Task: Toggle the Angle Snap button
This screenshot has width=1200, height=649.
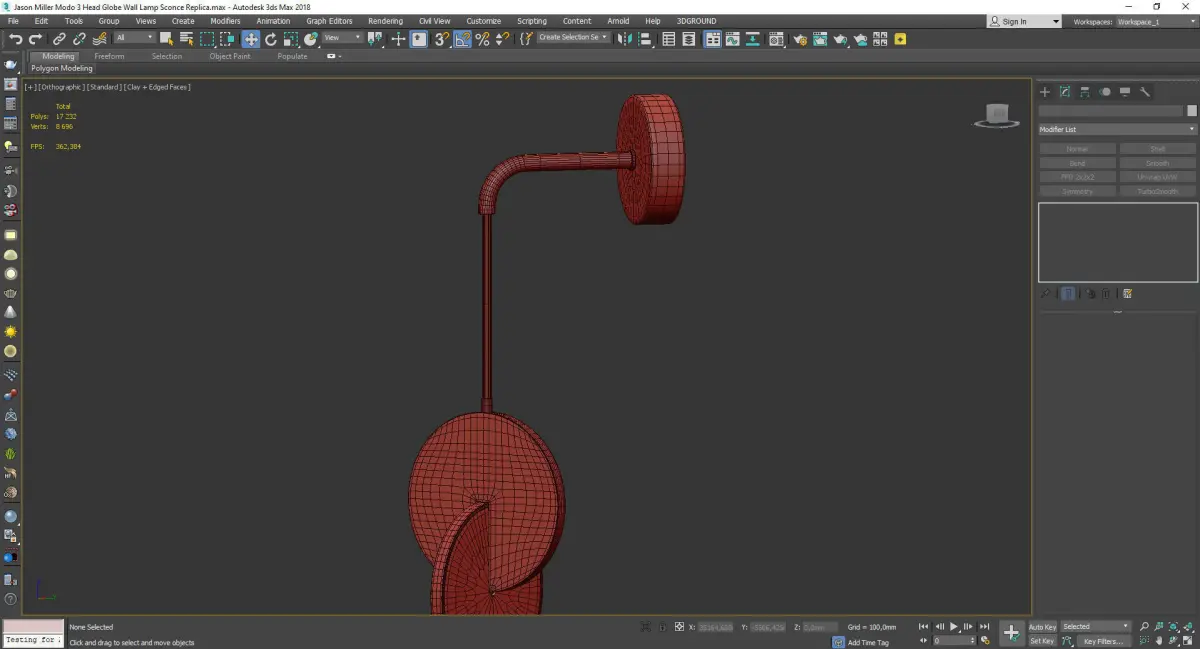Action: point(463,39)
